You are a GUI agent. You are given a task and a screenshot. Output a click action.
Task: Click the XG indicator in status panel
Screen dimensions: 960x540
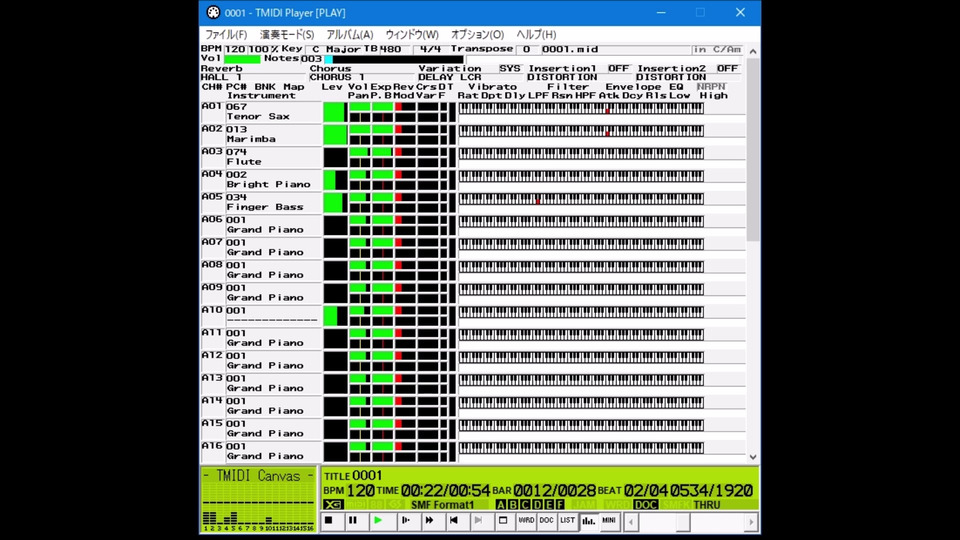click(333, 504)
